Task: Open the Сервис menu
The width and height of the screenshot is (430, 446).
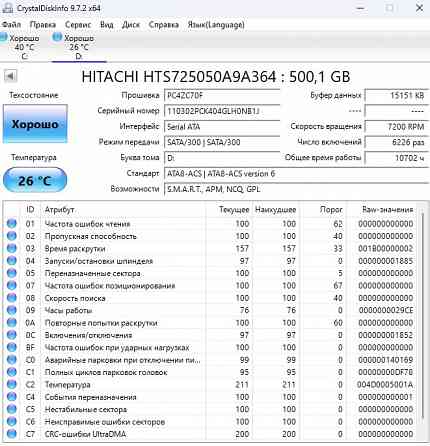Action: (78, 25)
